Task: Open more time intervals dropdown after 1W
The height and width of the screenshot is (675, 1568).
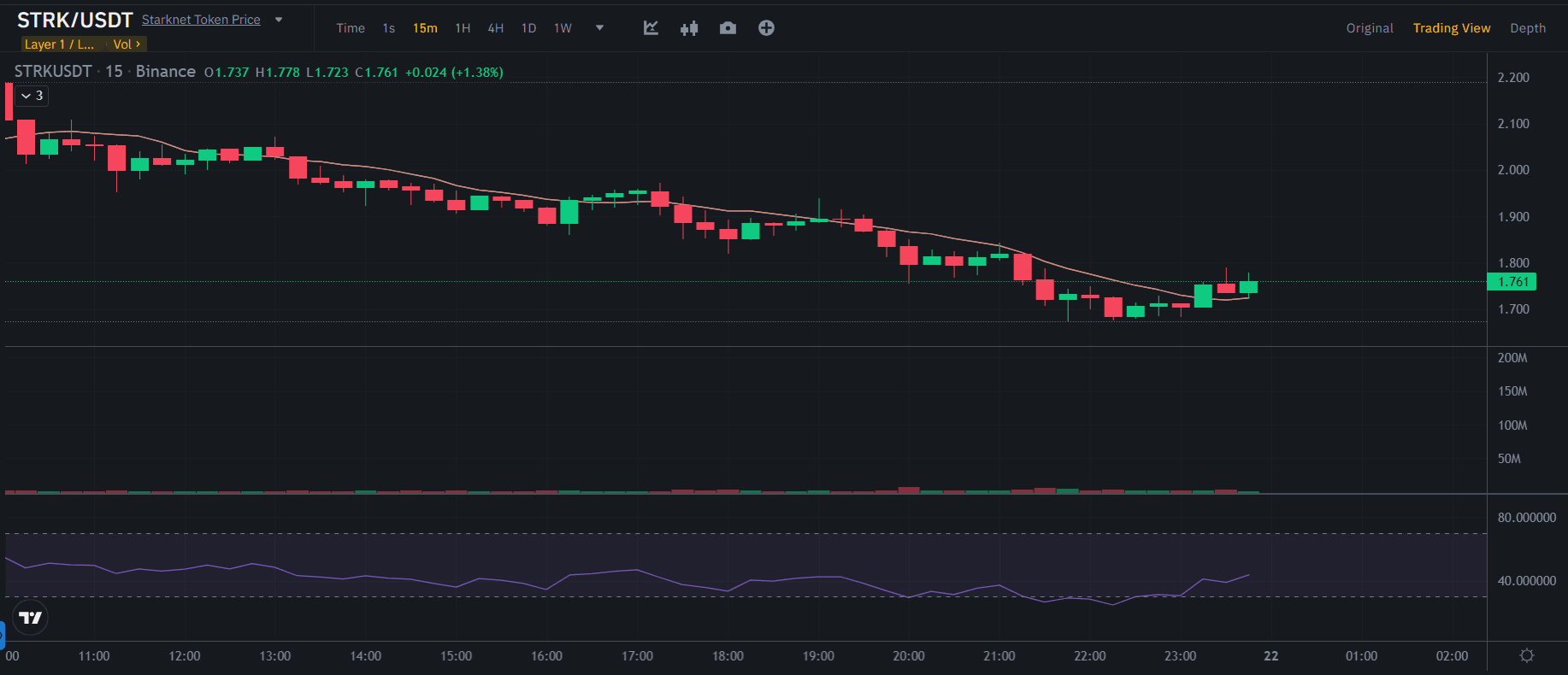Action: (599, 28)
